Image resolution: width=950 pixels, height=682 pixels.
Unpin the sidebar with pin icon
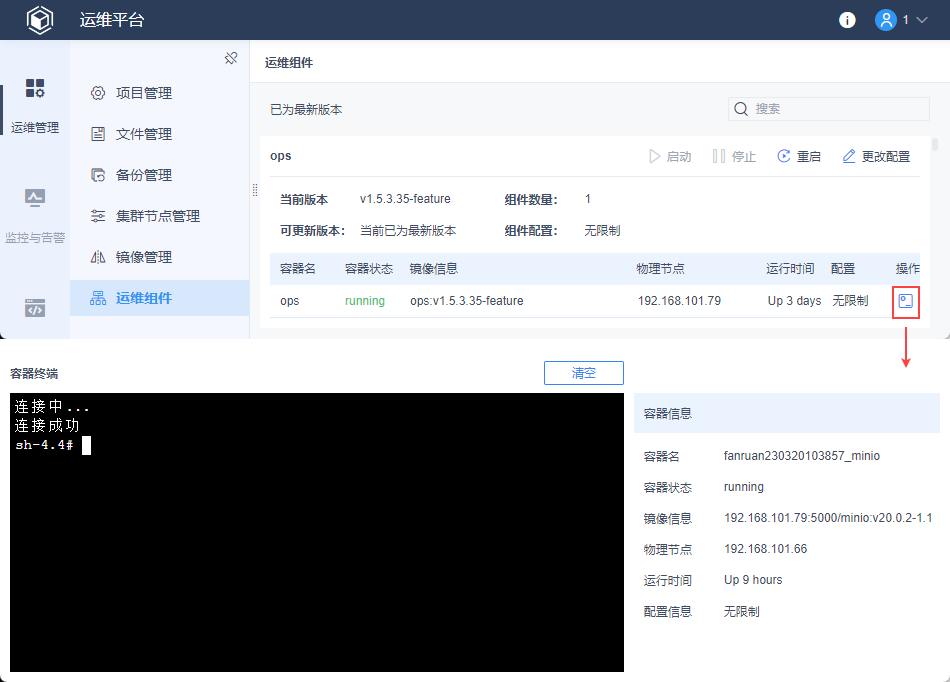click(231, 58)
